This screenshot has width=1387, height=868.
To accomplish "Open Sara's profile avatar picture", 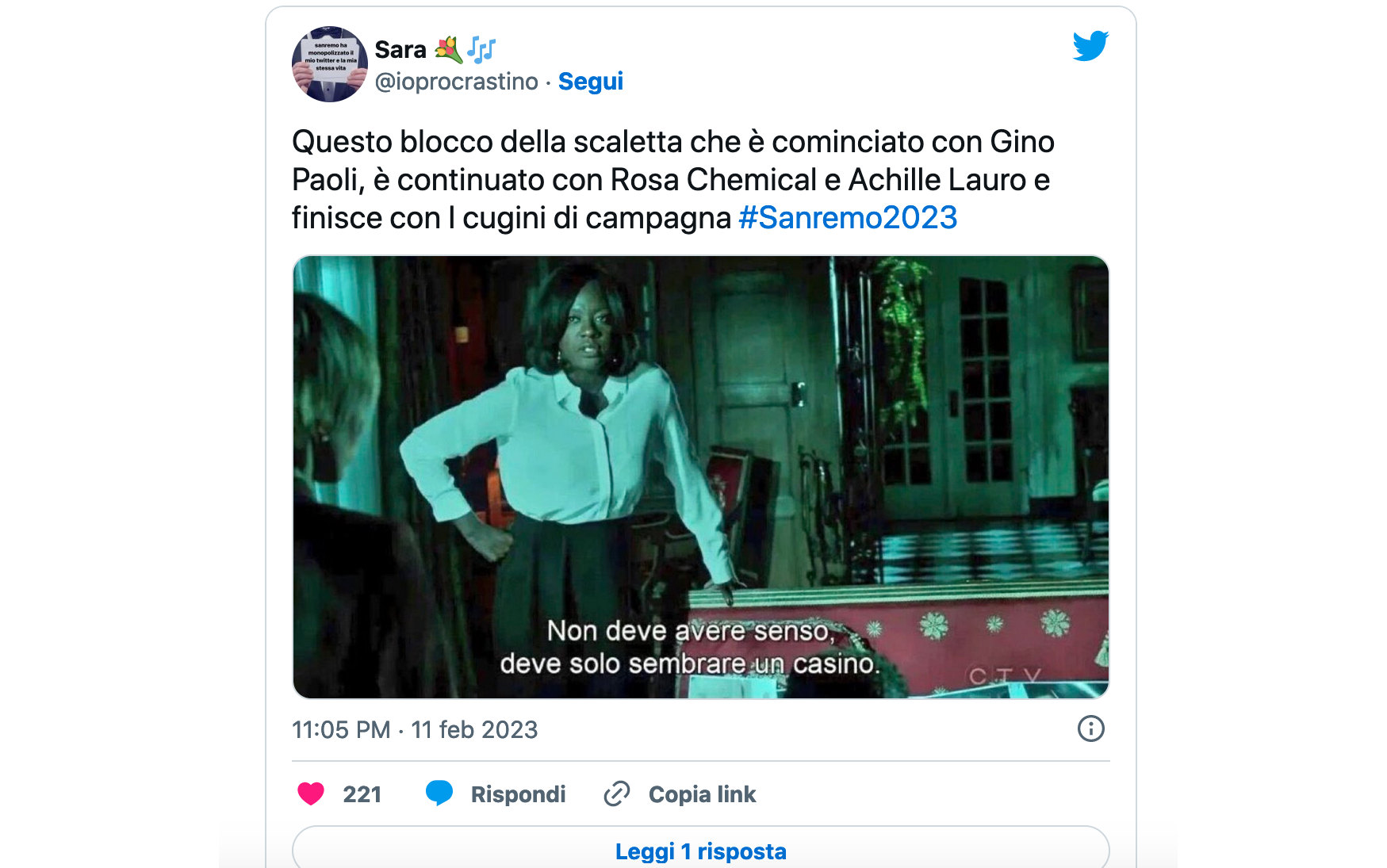I will pyautogui.click(x=330, y=64).
